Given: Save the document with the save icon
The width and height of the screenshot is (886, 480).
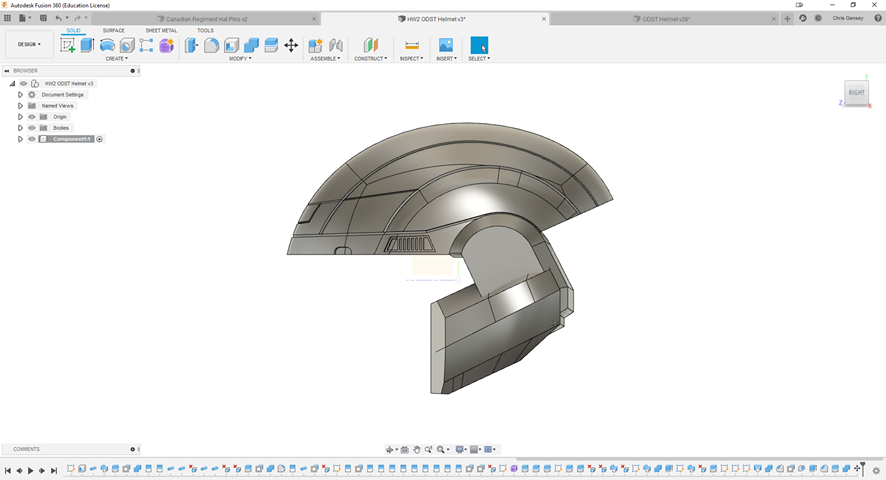Looking at the screenshot, I should pyautogui.click(x=43, y=18).
